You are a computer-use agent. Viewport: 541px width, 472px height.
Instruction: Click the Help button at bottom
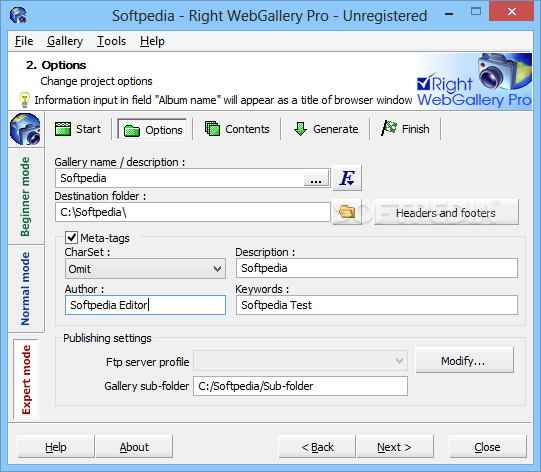(56, 447)
